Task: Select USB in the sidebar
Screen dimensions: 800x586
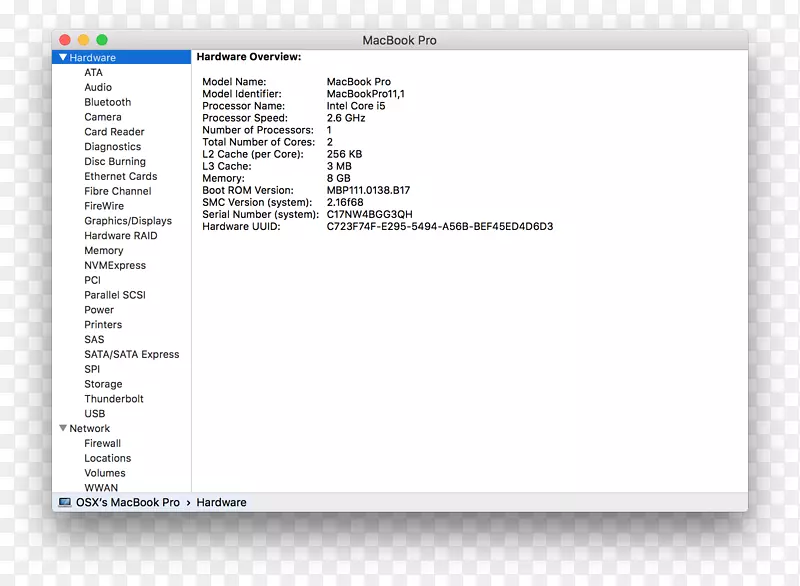Action: pyautogui.click(x=95, y=413)
